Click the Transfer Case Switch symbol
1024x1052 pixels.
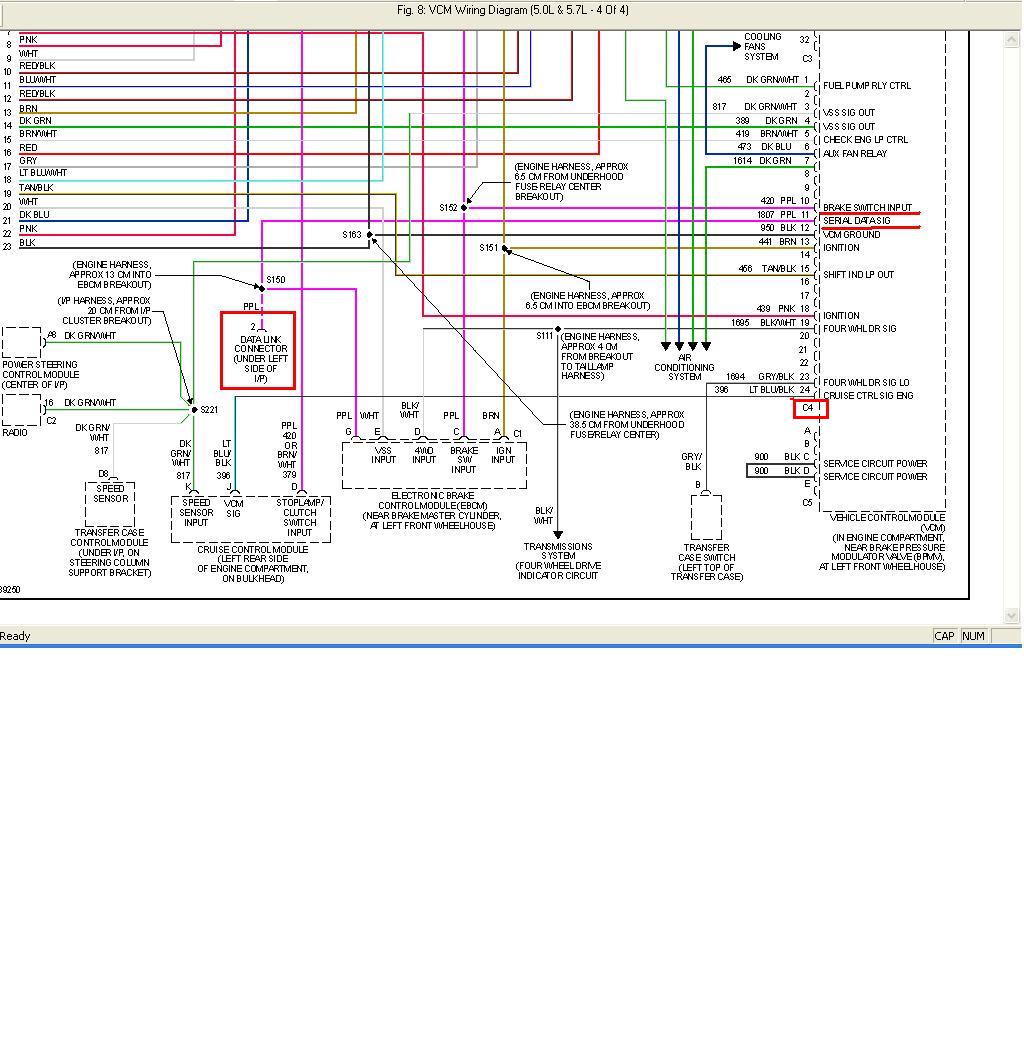pos(706,517)
